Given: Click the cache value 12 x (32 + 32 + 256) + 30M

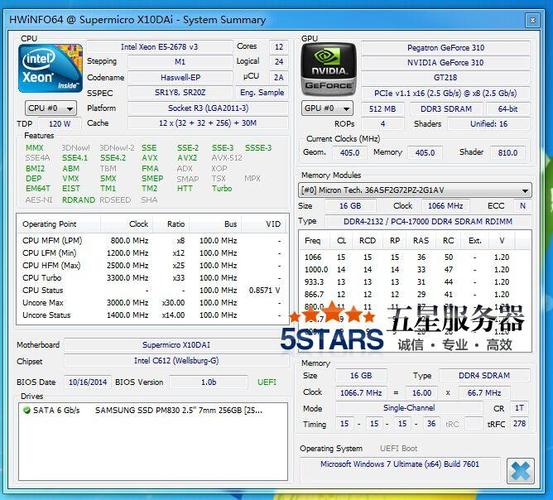Looking at the screenshot, I should tap(208, 123).
